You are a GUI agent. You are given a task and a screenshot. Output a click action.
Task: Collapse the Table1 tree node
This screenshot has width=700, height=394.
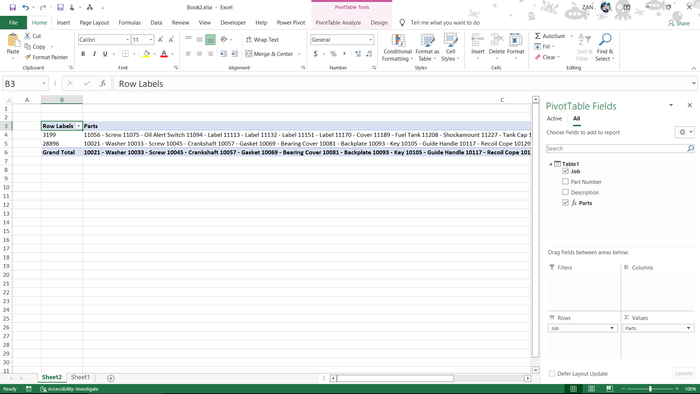pos(550,164)
